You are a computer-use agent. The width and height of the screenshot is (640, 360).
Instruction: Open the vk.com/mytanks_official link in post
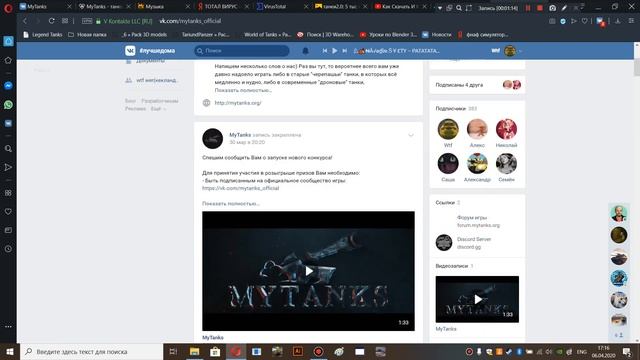pyautogui.click(x=240, y=188)
